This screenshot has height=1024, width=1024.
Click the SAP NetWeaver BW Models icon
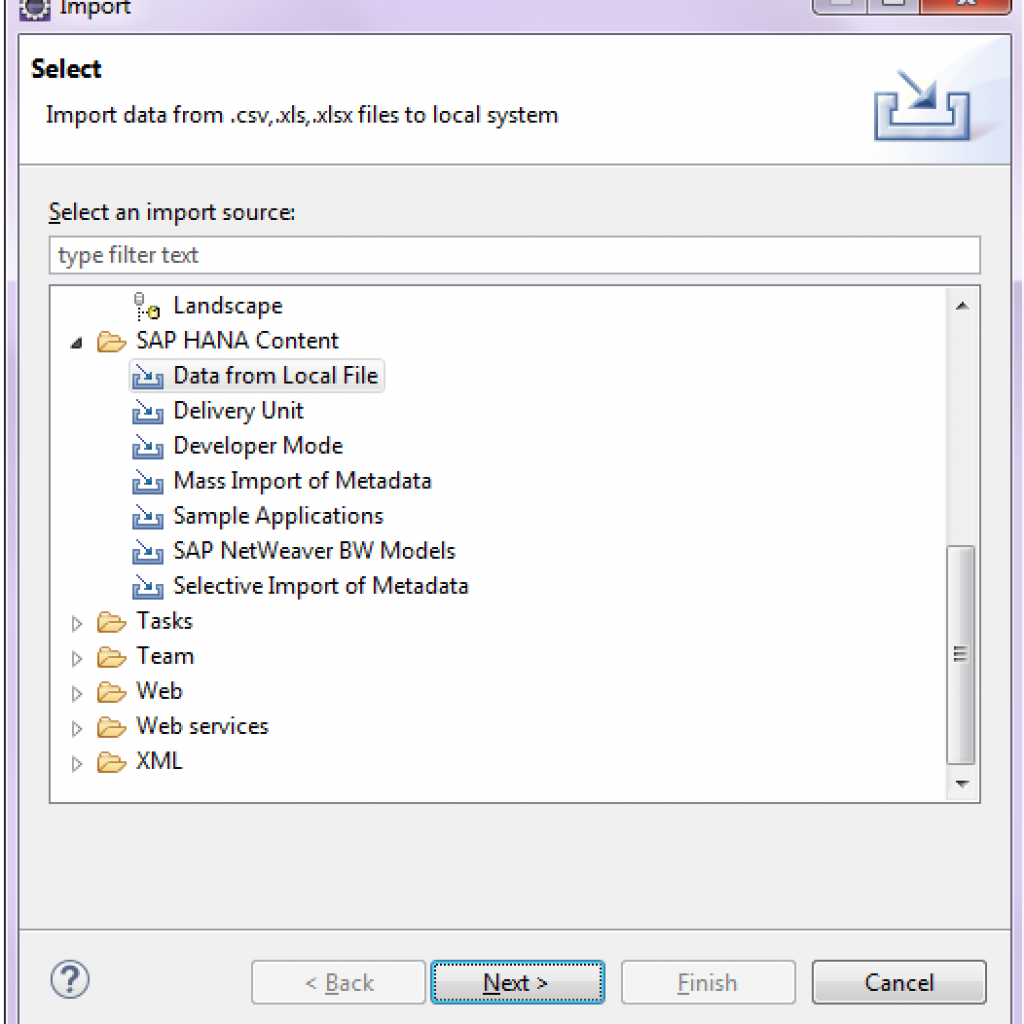point(148,551)
